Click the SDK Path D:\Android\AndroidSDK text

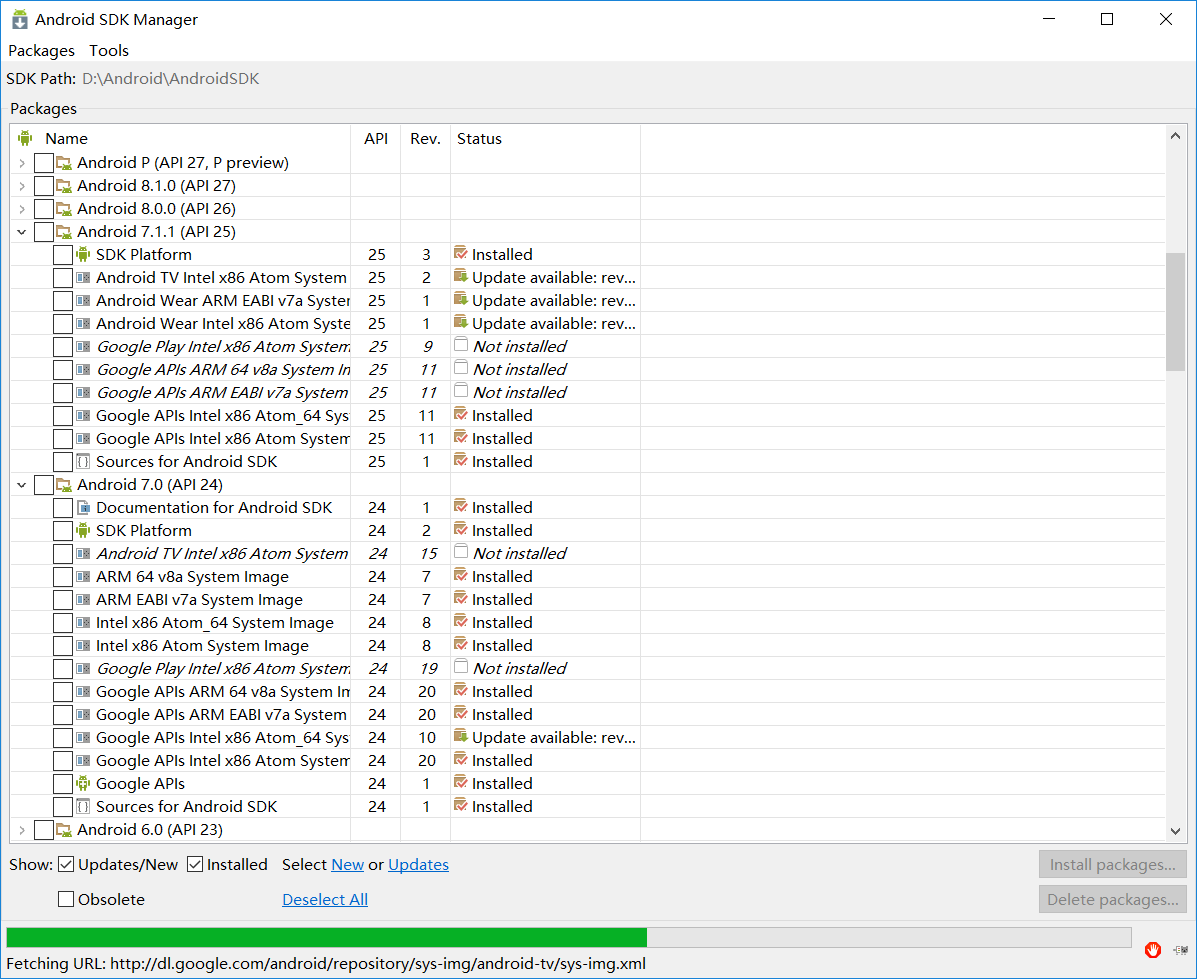pyautogui.click(x=171, y=79)
